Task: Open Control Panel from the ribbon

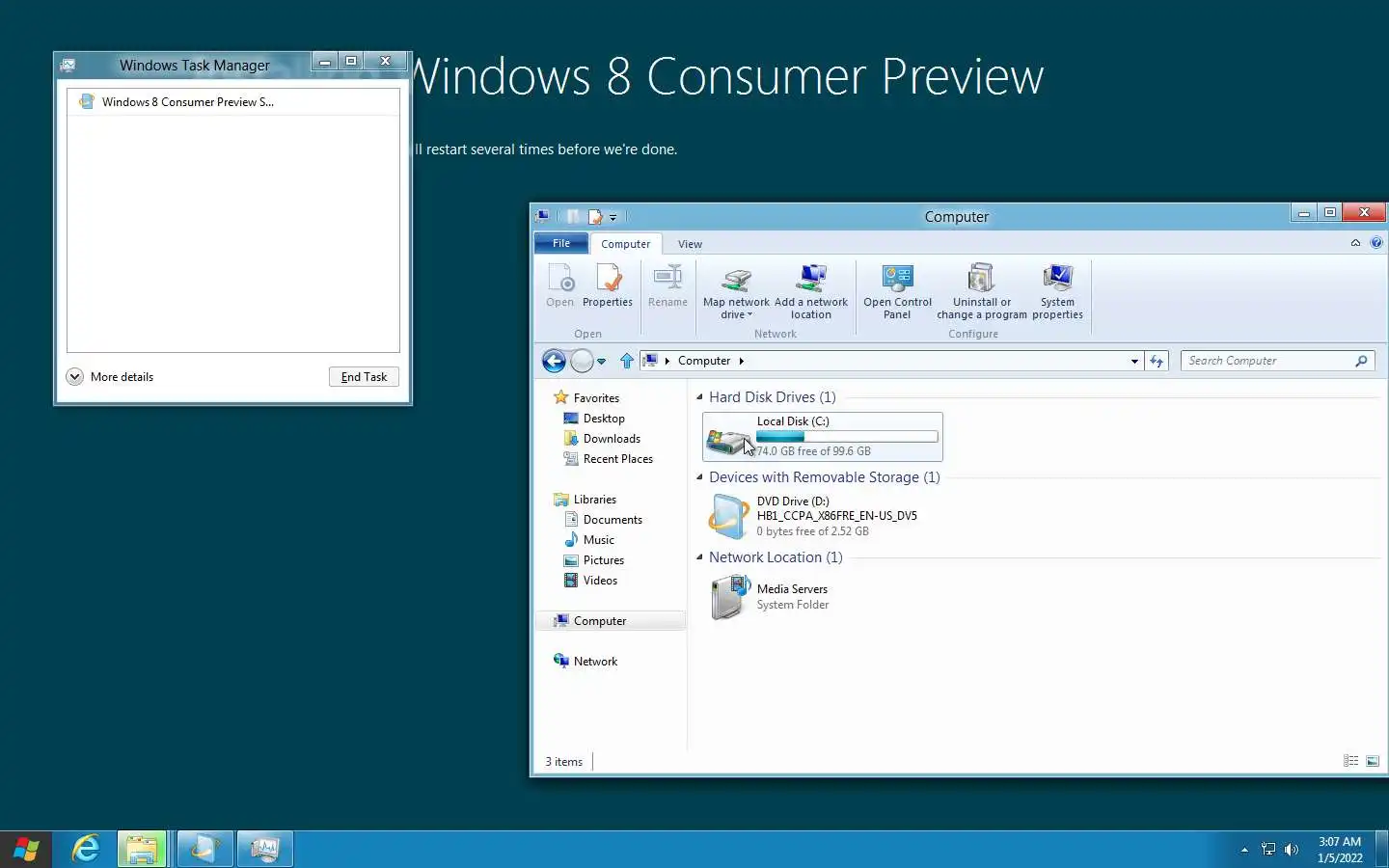Action: [897, 291]
